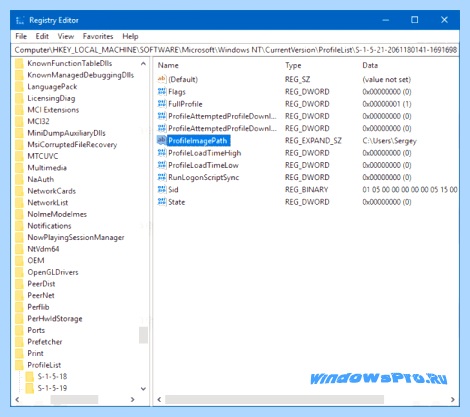This screenshot has height=417, width=470.
Task: Click the ProfileLoadTimeHigh value icon
Action: (x=162, y=153)
